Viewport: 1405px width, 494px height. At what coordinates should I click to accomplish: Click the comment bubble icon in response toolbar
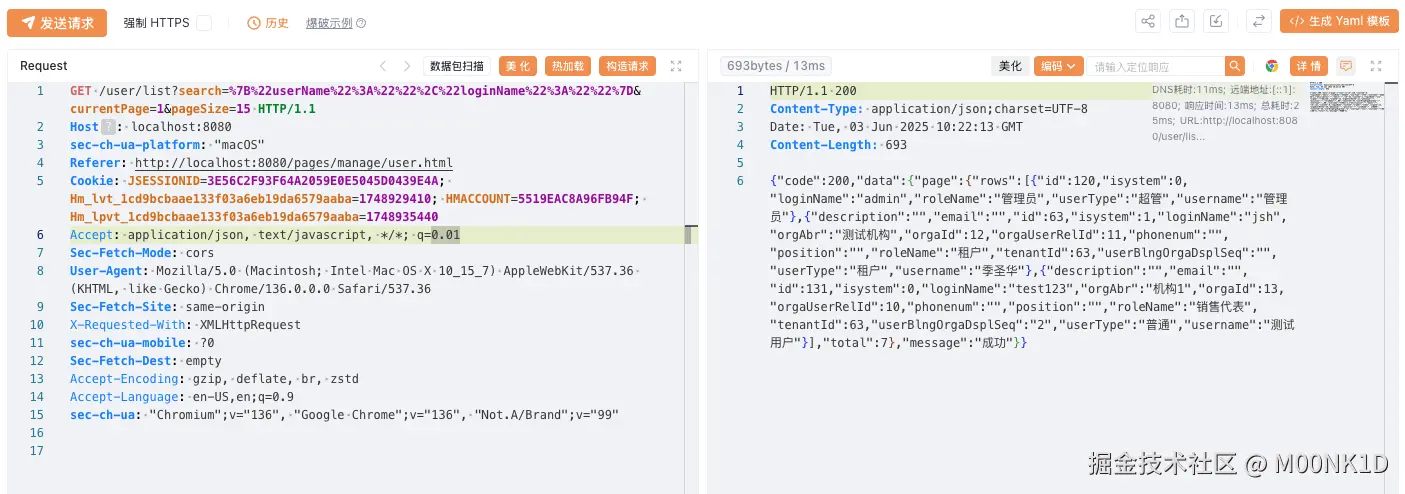1346,66
